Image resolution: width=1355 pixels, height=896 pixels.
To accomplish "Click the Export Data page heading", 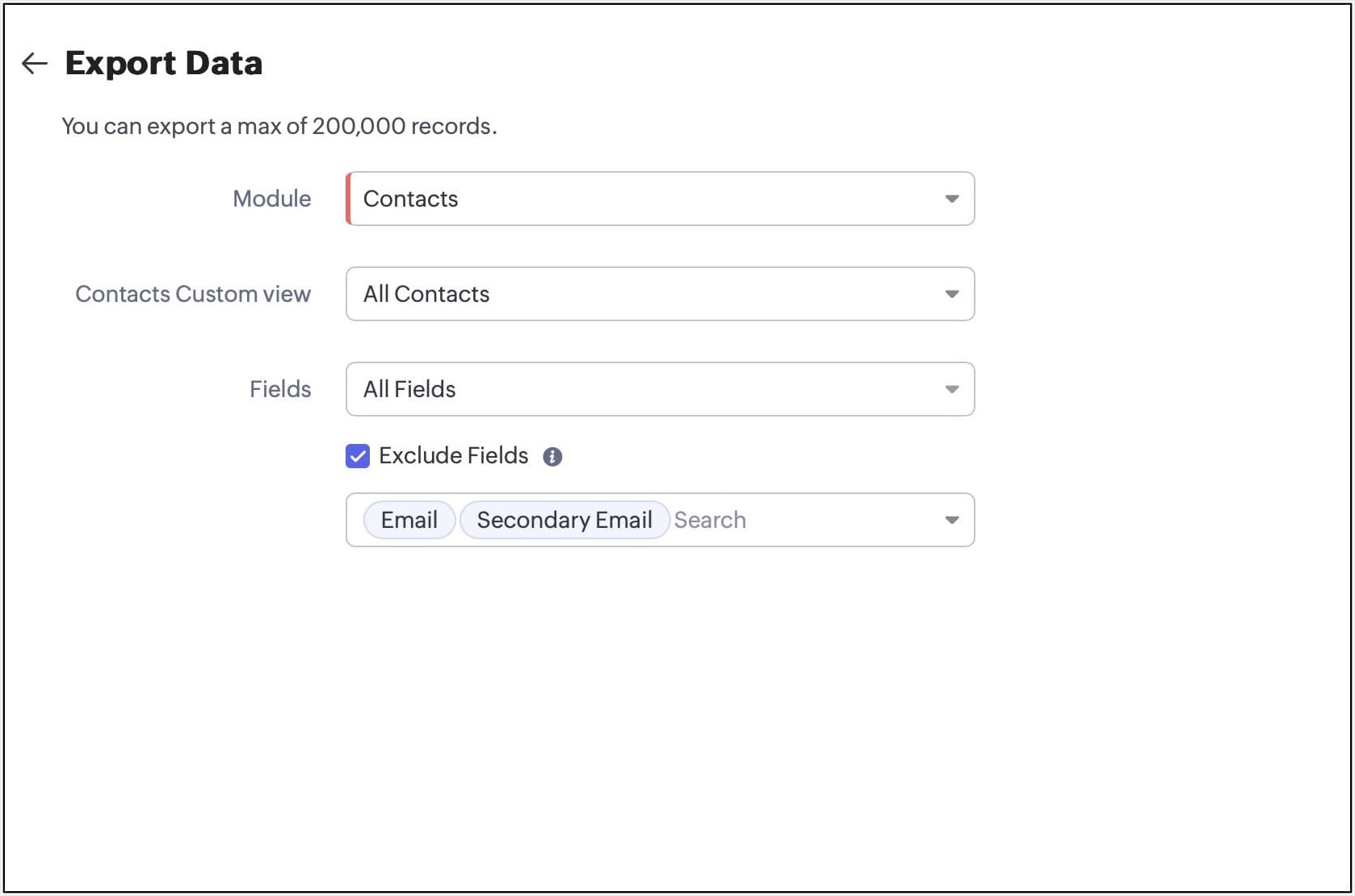I will coord(164,63).
